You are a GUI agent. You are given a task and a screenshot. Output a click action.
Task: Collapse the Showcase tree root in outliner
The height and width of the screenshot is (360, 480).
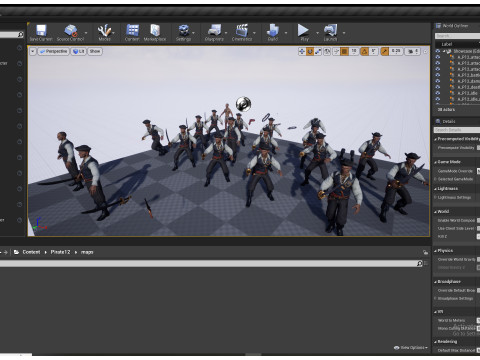[444, 51]
